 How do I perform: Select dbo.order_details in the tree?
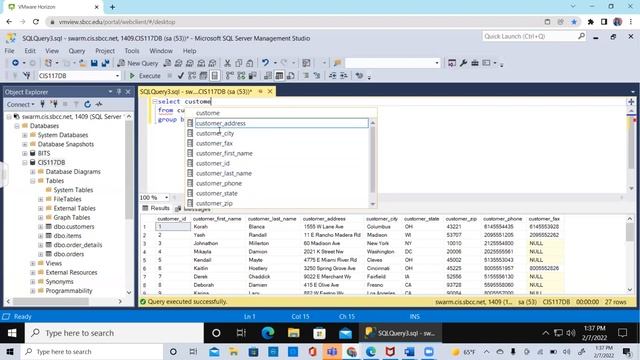(78, 245)
